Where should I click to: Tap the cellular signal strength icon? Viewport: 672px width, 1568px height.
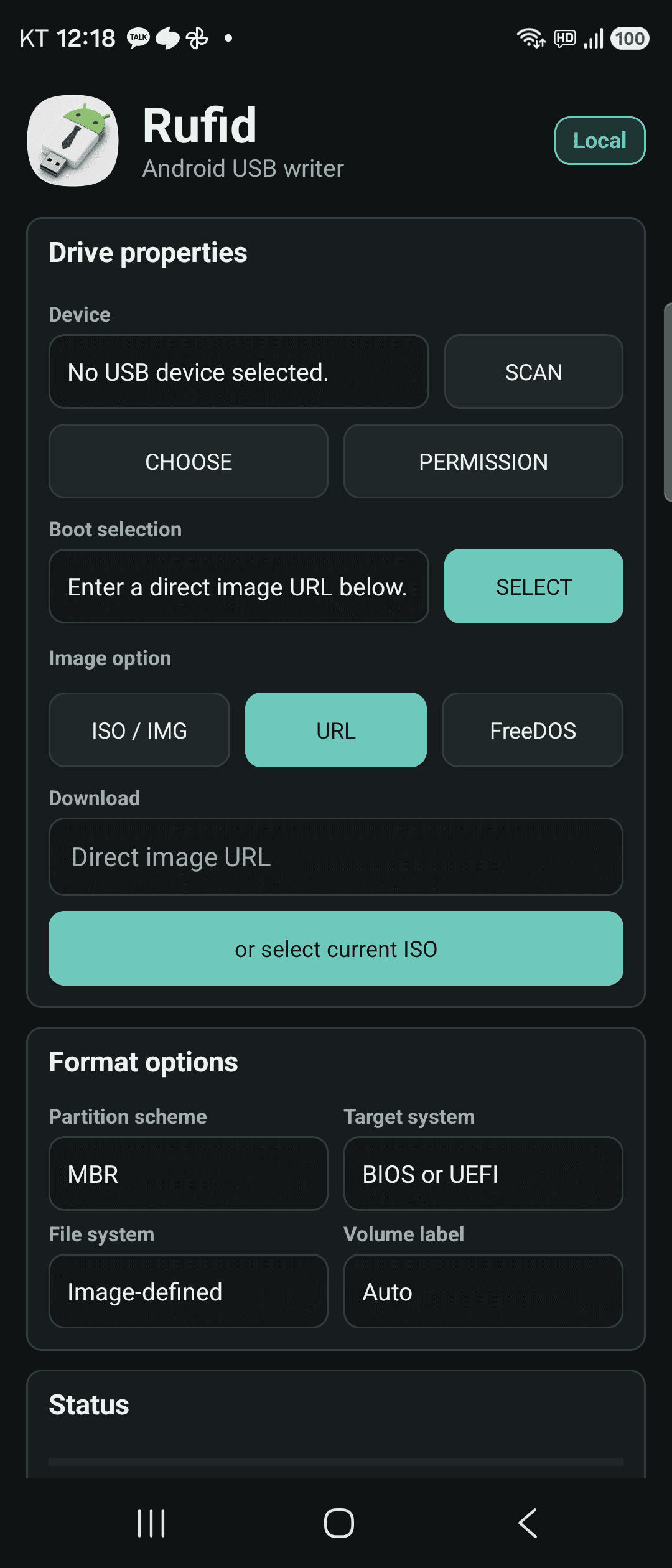(594, 39)
